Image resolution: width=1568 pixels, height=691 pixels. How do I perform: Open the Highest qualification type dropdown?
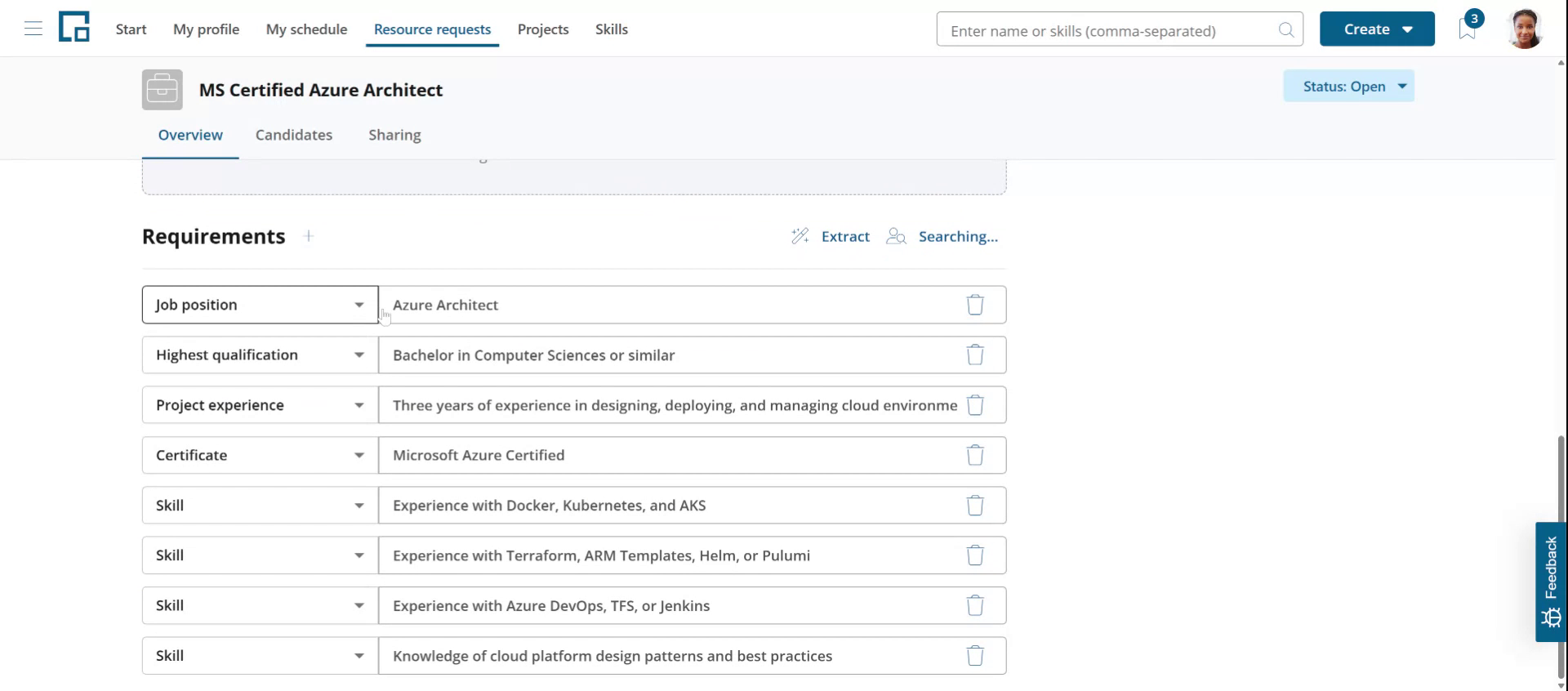260,355
